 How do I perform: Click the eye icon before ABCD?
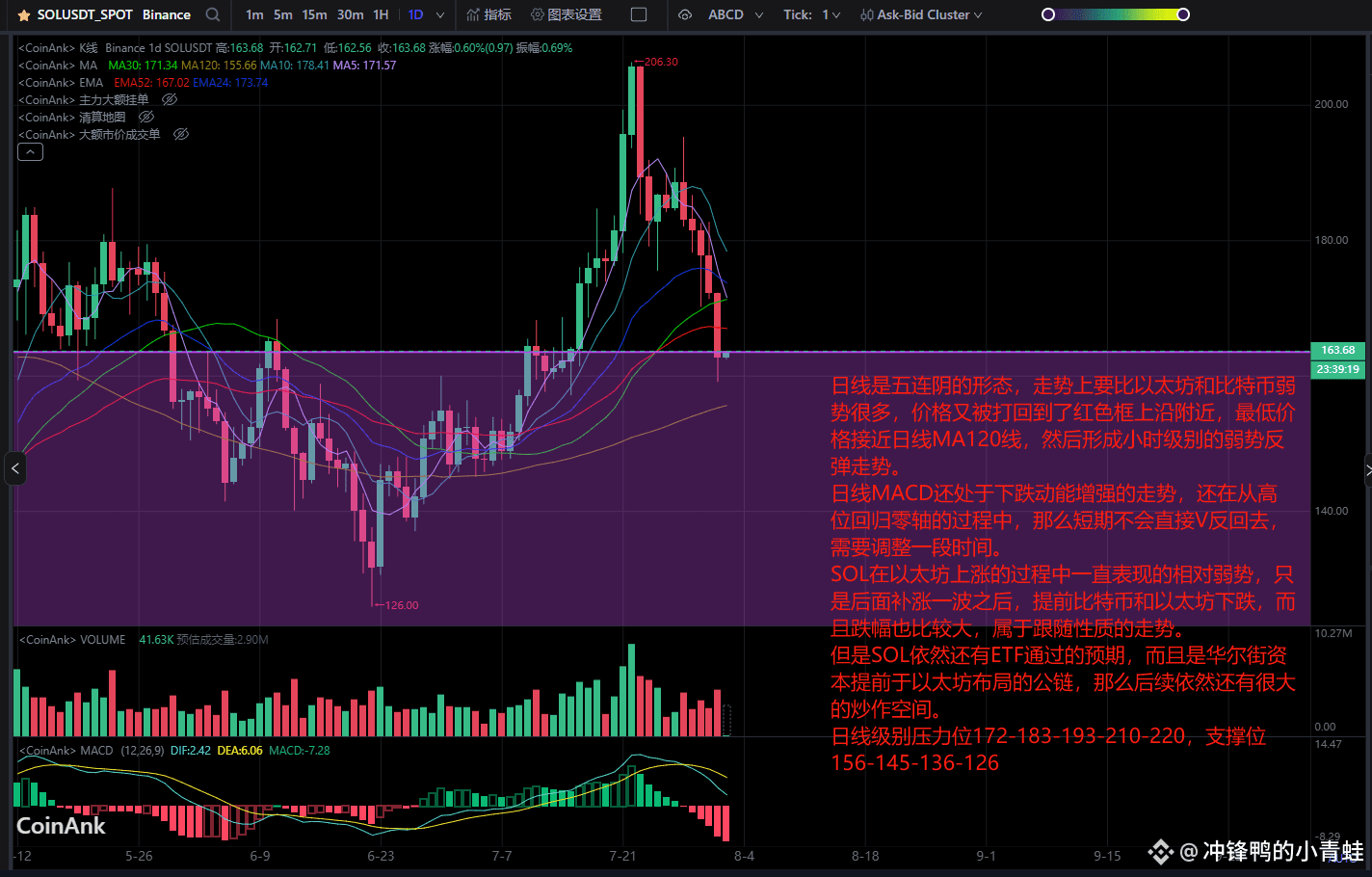(685, 14)
